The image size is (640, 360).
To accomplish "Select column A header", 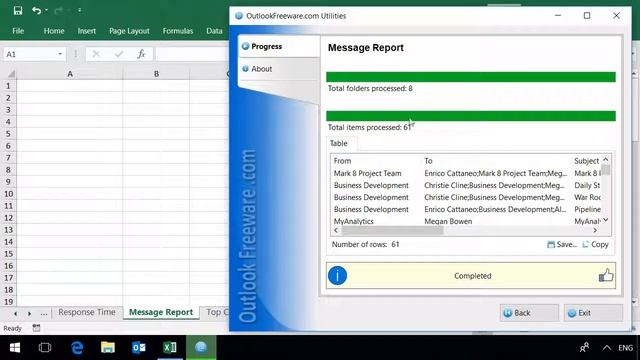I will click(70, 74).
